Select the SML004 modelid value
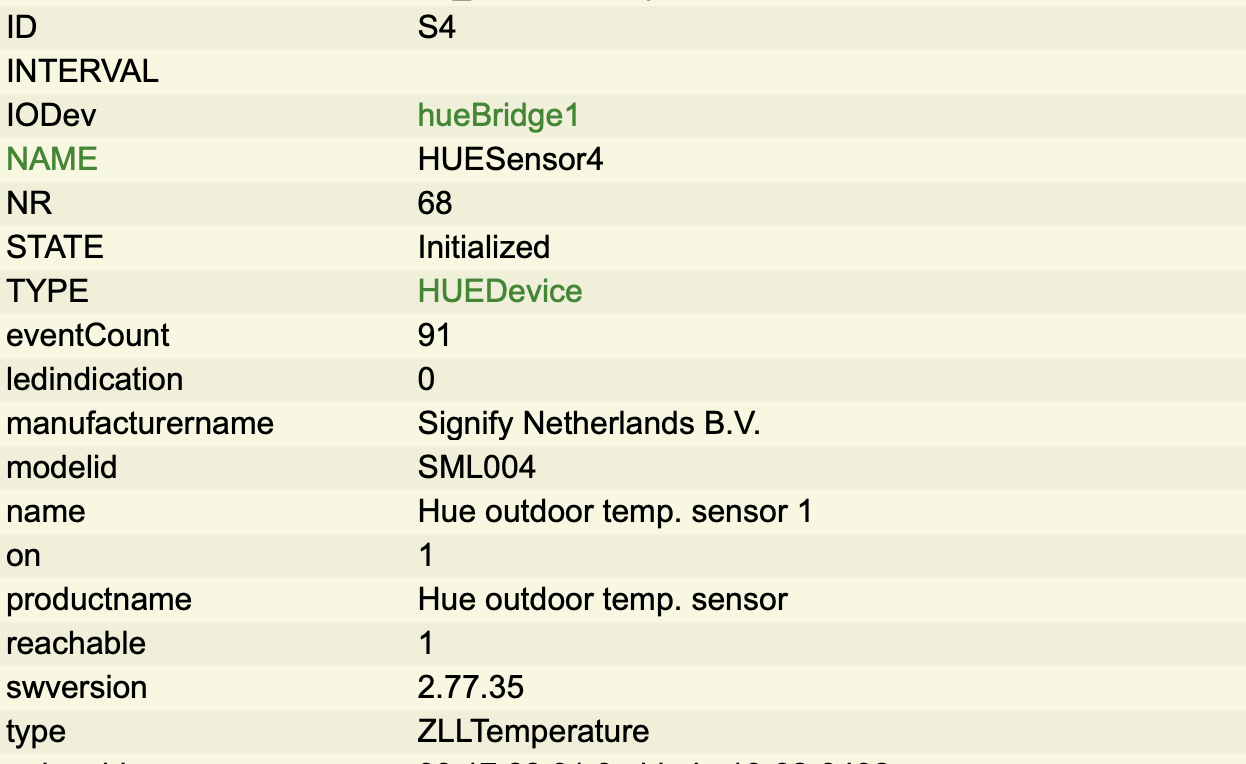The height and width of the screenshot is (764, 1246). coord(476,468)
